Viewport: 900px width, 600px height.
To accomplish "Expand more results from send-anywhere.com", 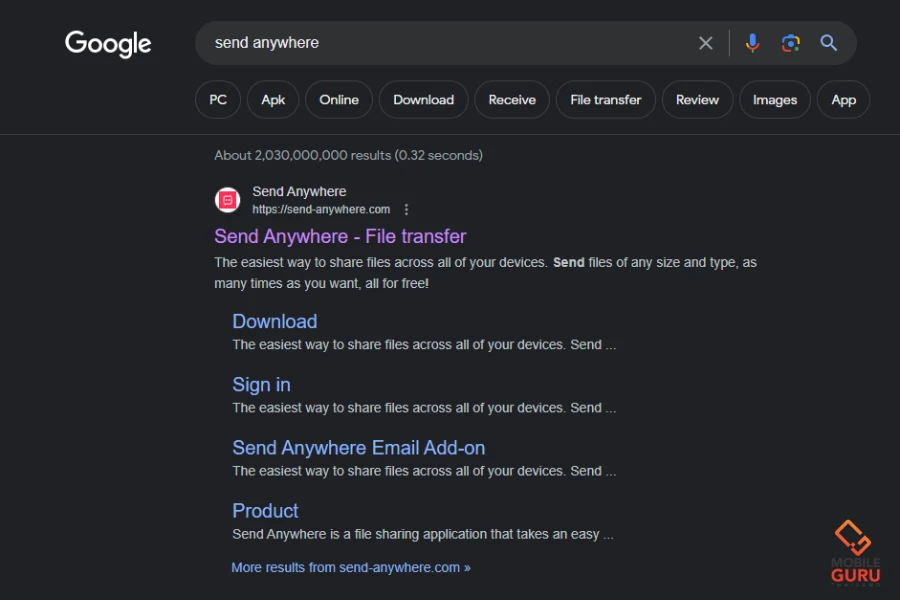I will (x=350, y=567).
